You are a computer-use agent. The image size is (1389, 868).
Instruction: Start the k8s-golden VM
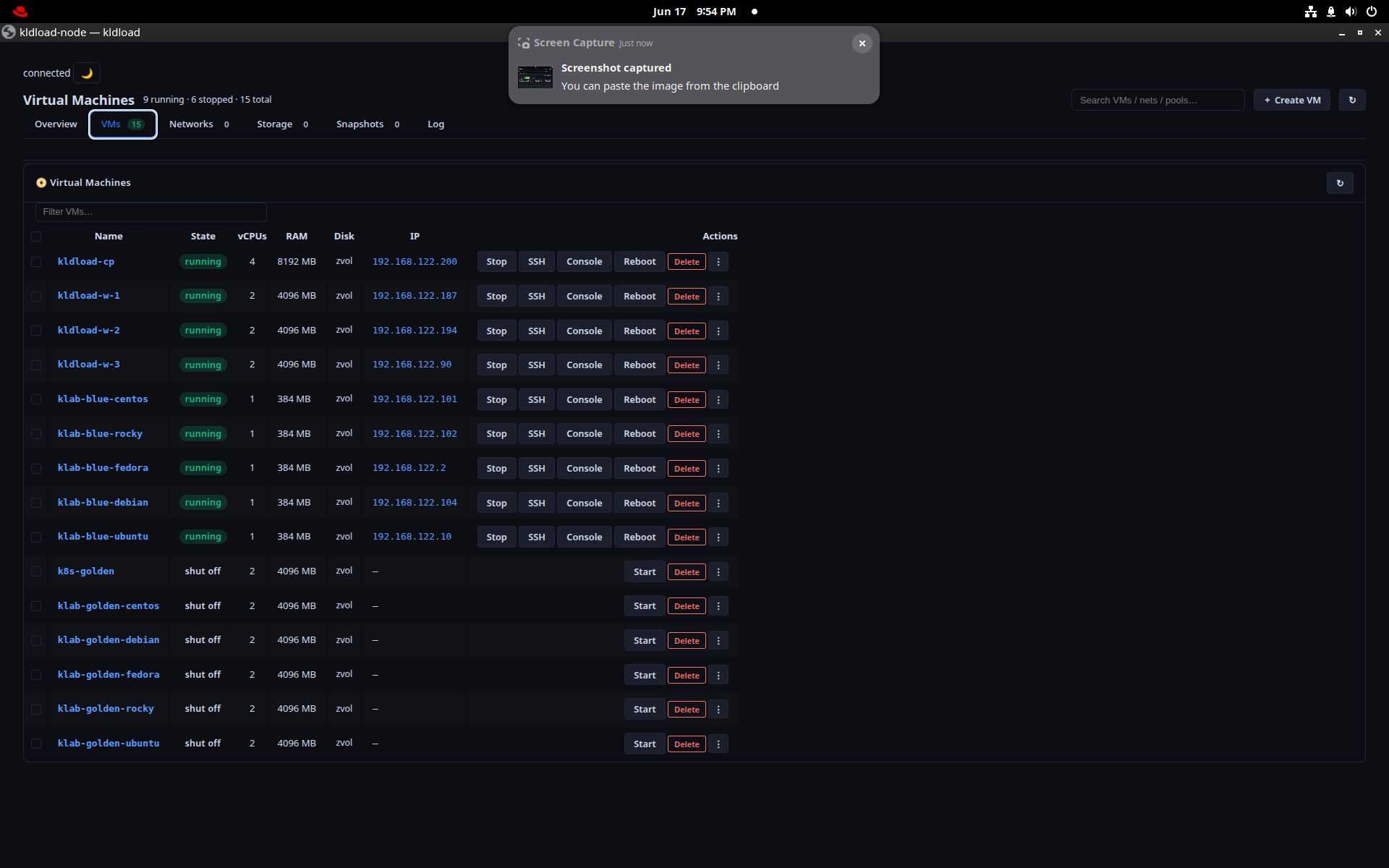(645, 571)
